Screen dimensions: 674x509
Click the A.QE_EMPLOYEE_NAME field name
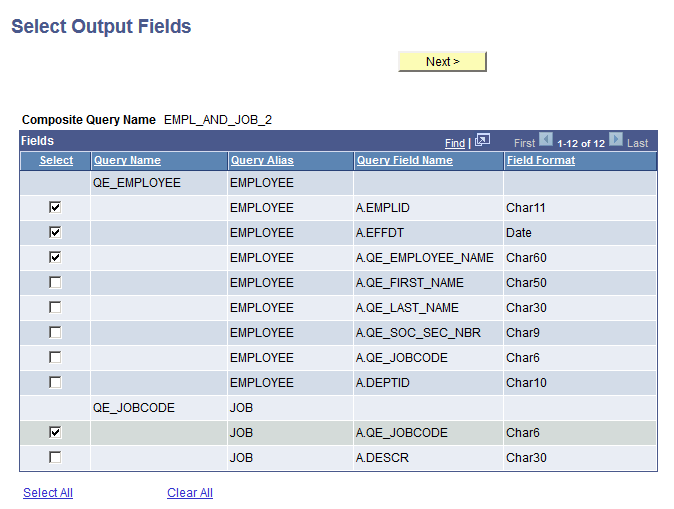point(425,258)
